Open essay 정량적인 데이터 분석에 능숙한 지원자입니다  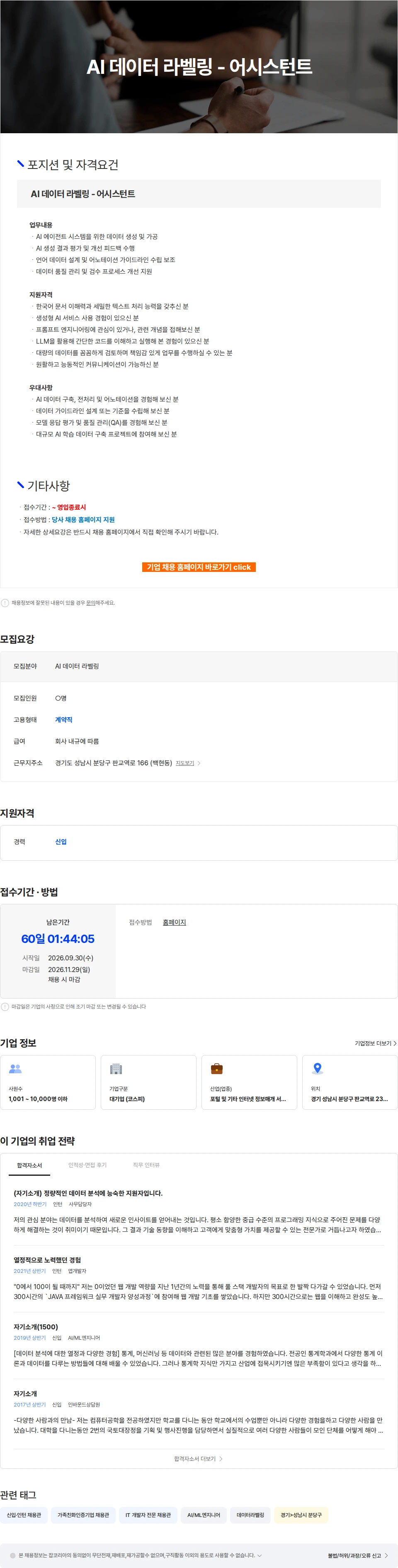[x=88, y=1193]
